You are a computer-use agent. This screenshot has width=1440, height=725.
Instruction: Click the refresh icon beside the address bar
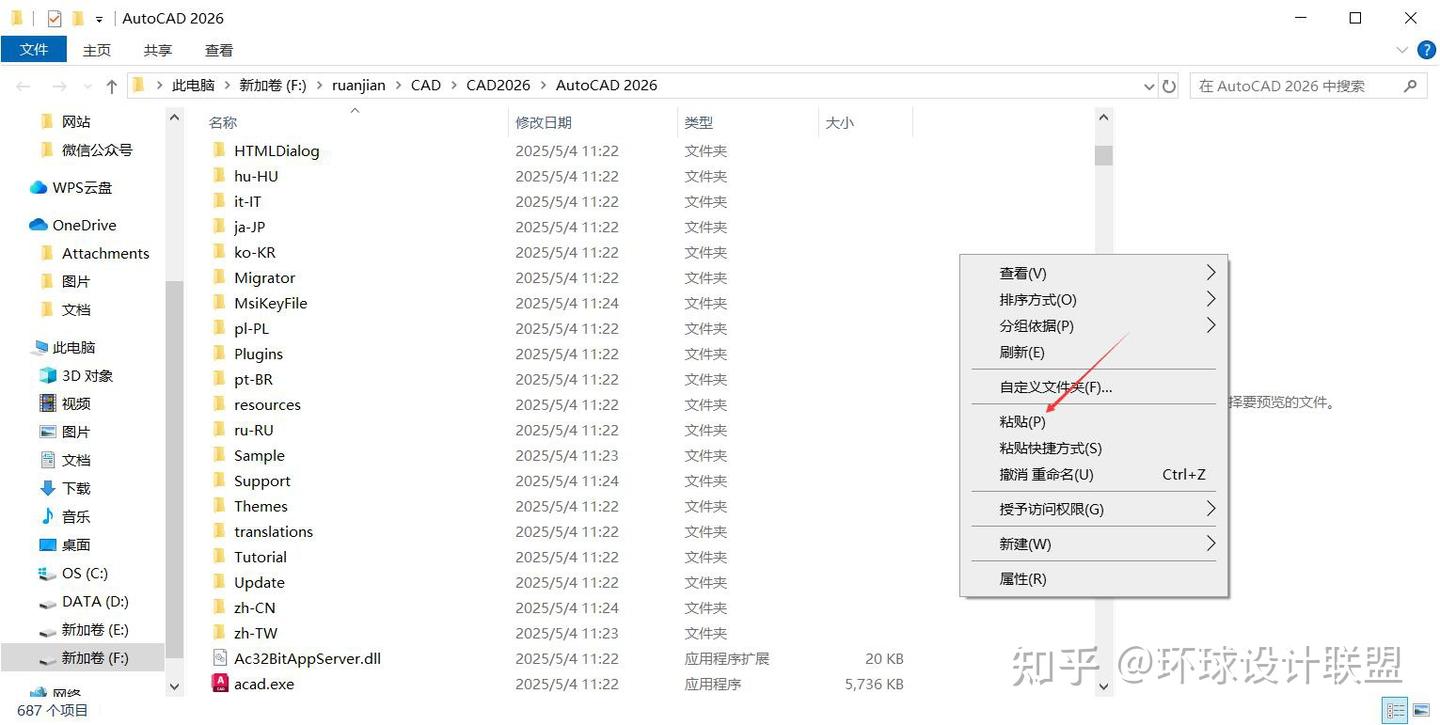coord(1169,85)
